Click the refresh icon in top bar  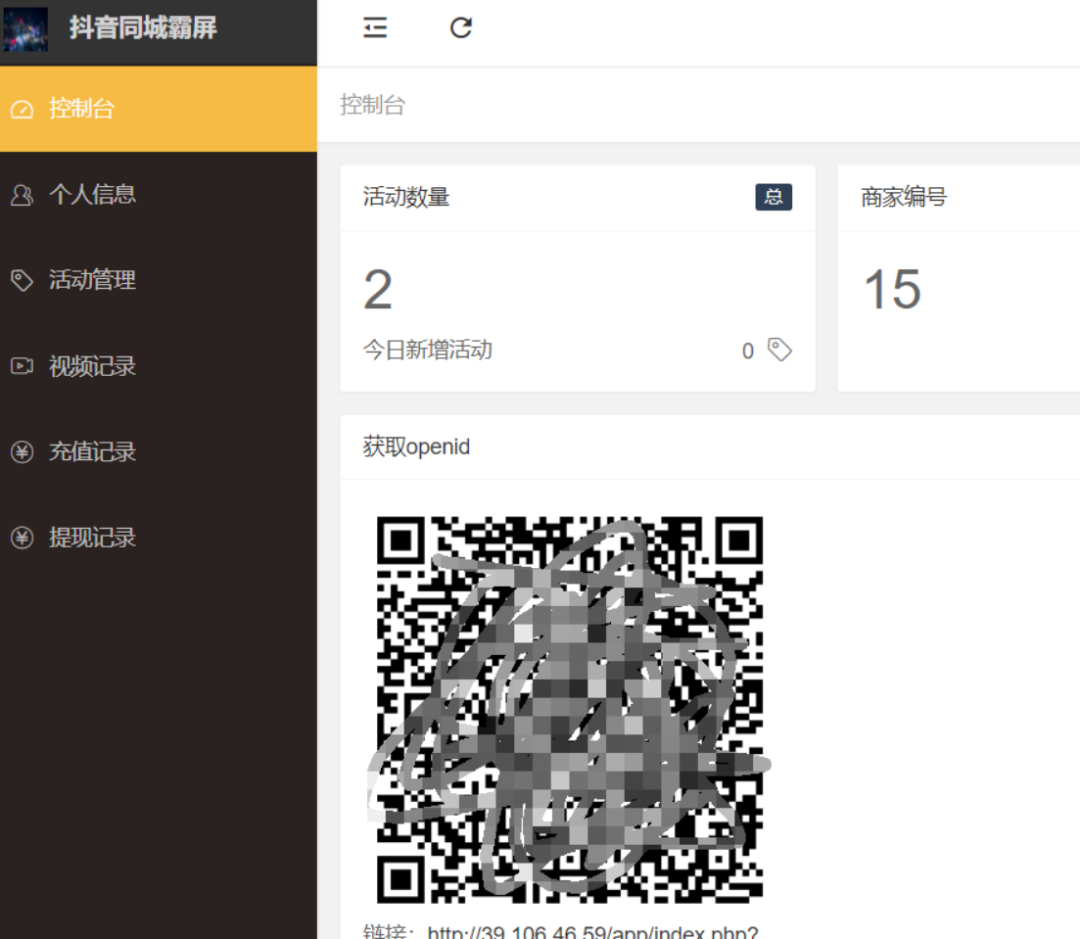[460, 28]
